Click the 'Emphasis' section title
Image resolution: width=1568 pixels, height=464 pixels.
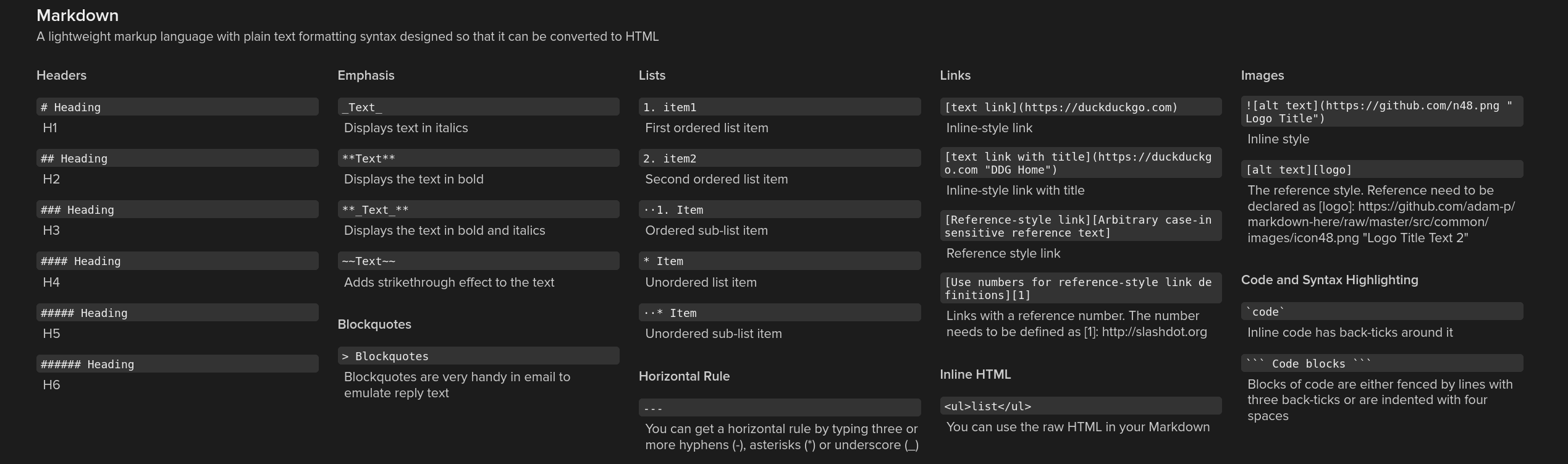click(x=366, y=75)
